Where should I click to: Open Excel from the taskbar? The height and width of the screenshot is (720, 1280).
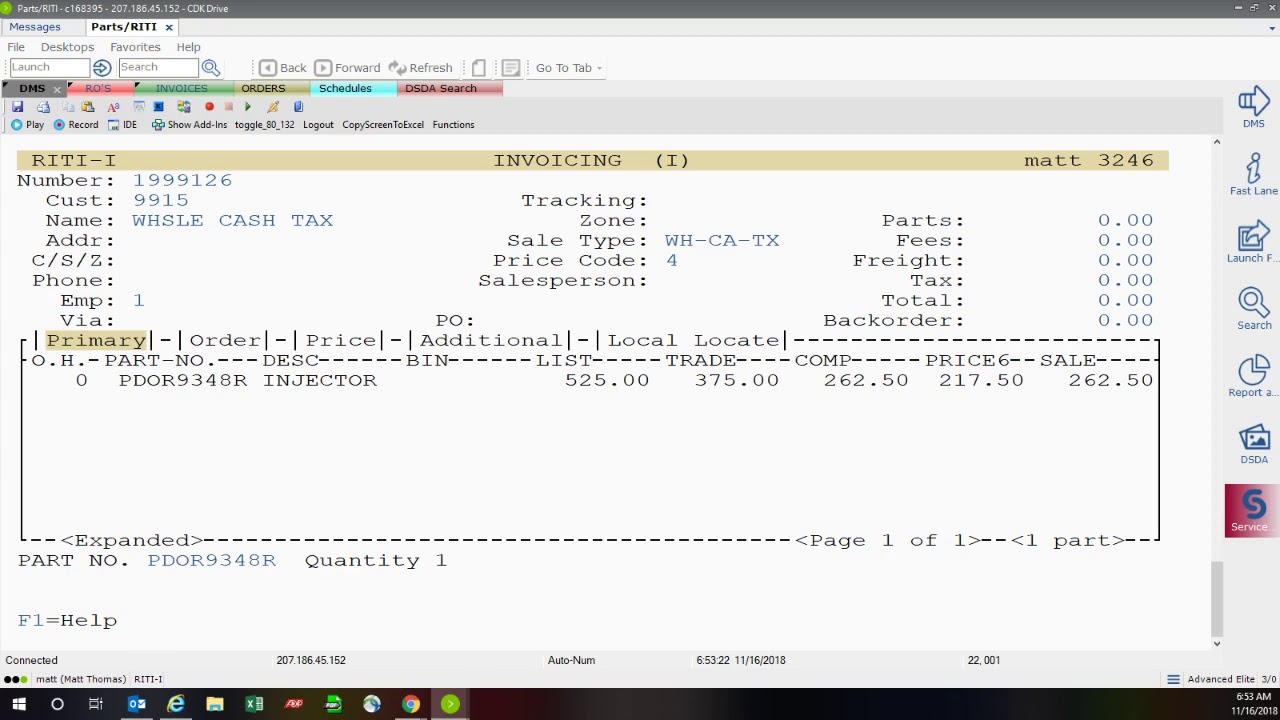254,704
